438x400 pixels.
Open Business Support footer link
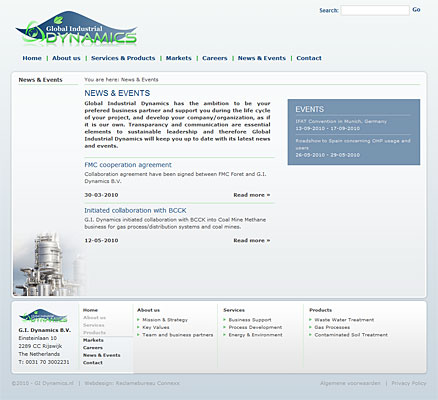pos(250,320)
